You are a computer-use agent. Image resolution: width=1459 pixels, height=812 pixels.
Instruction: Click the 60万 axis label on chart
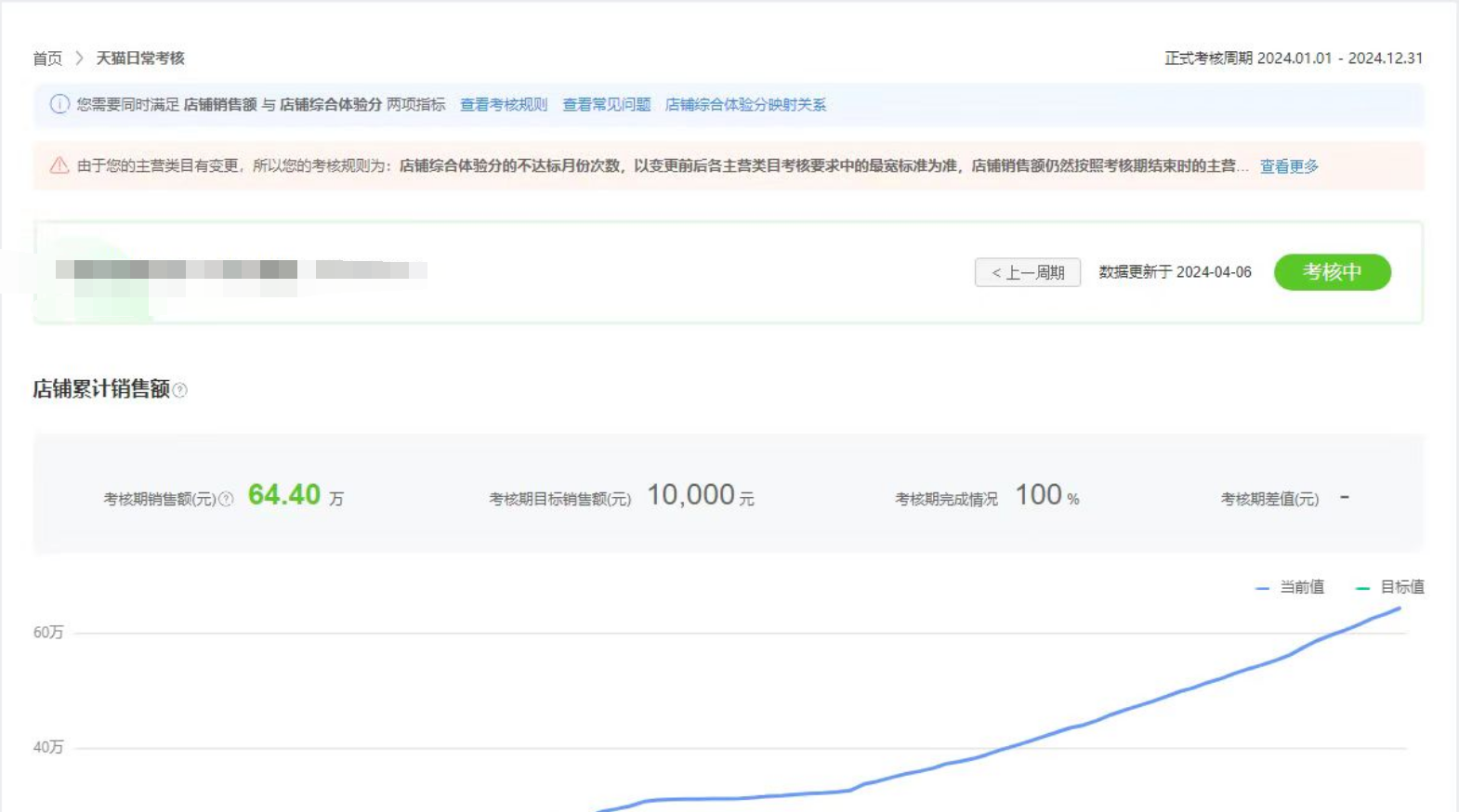pos(48,633)
